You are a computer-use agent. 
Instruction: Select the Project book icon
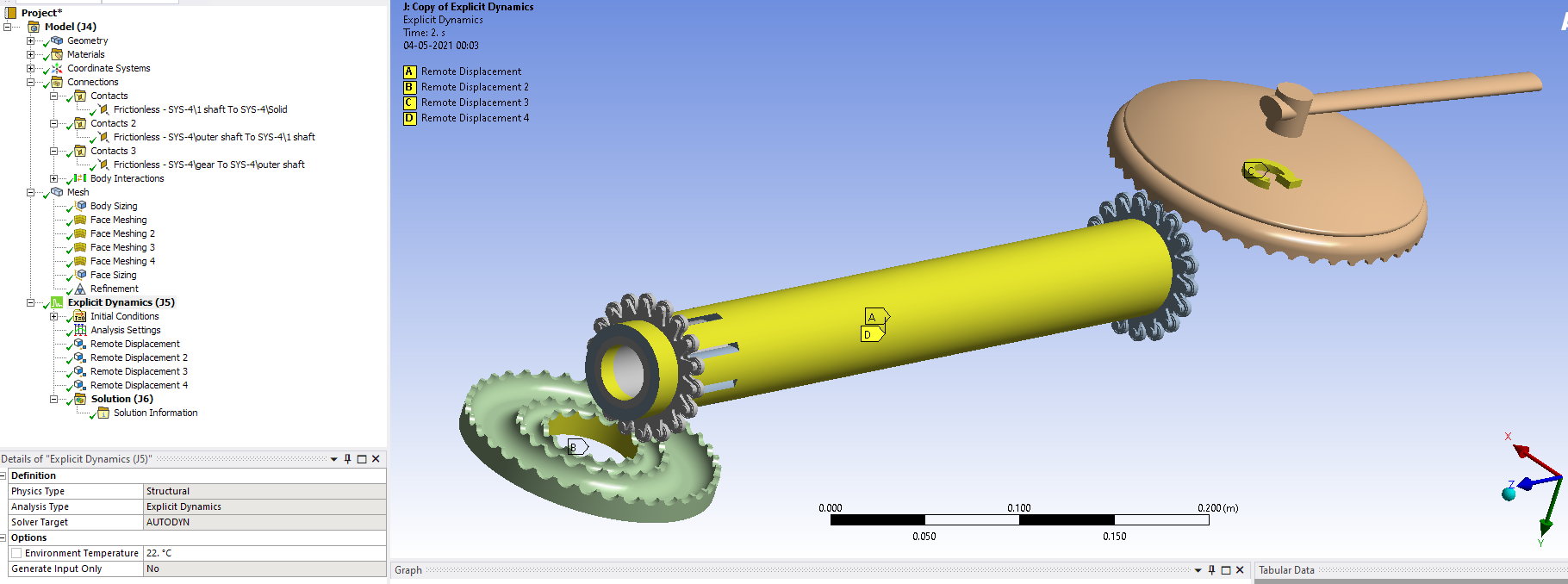[x=11, y=13]
